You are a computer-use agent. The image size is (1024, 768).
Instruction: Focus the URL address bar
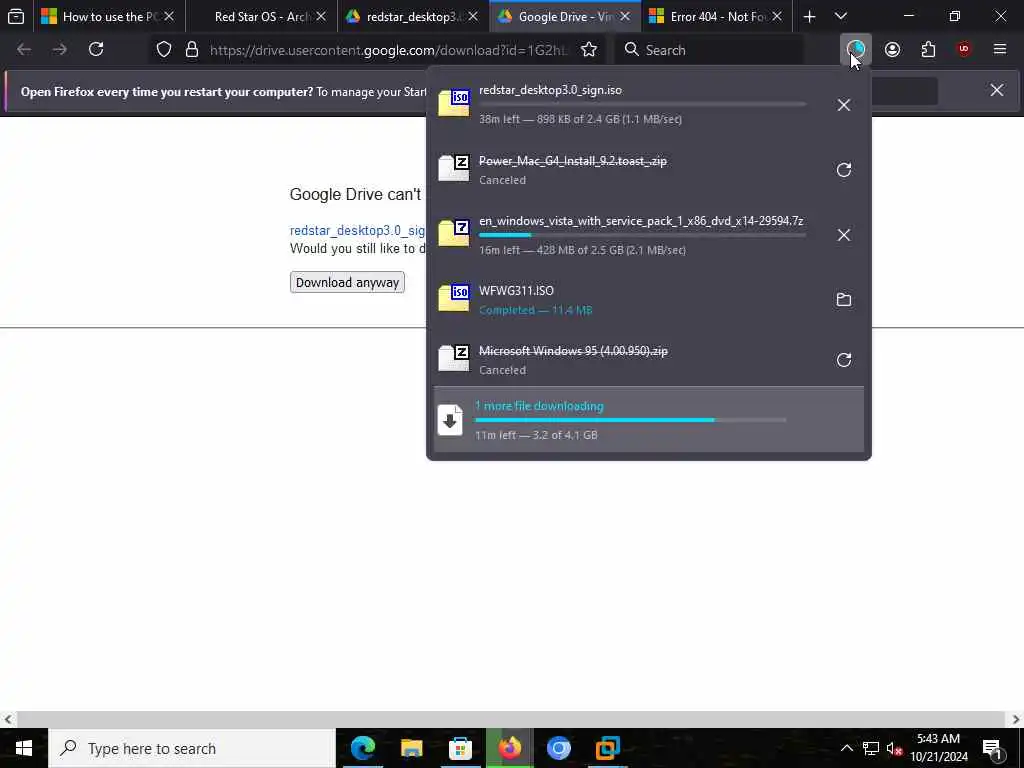[390, 50]
